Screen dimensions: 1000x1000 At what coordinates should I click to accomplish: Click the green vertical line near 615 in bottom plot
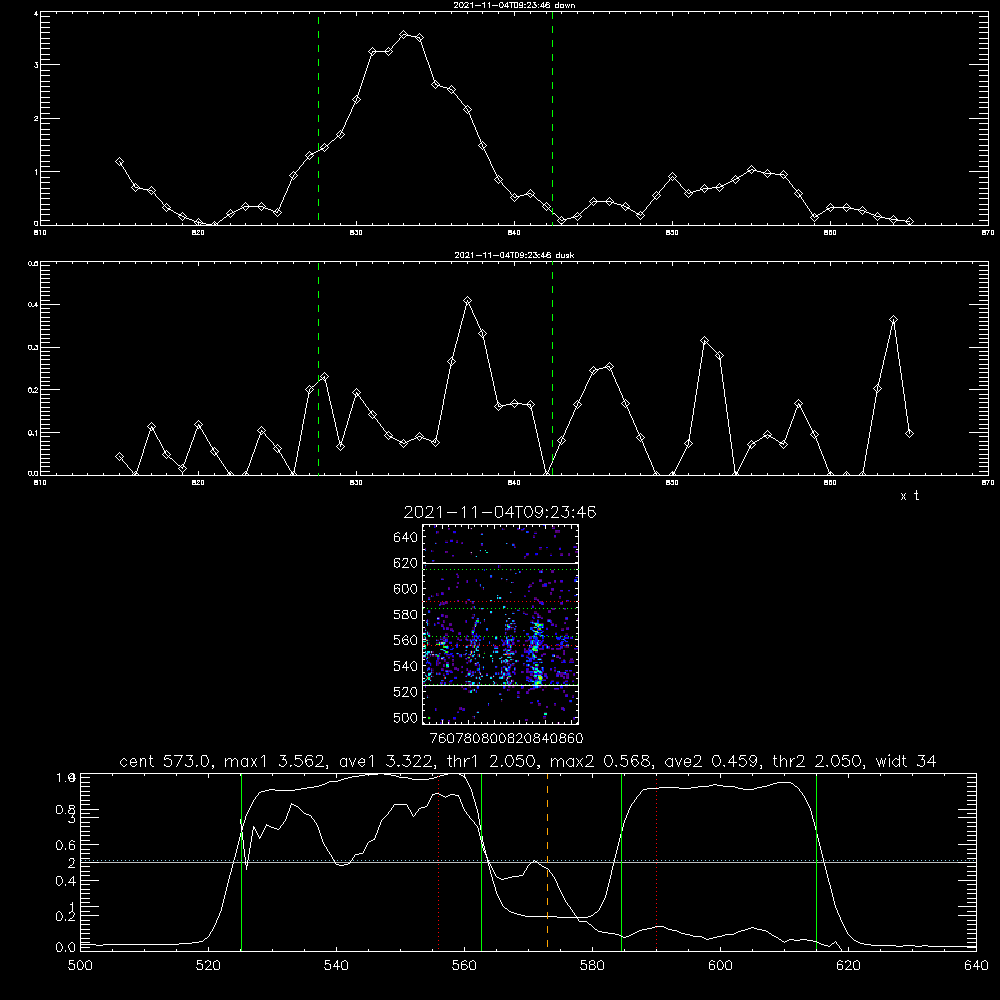816,861
